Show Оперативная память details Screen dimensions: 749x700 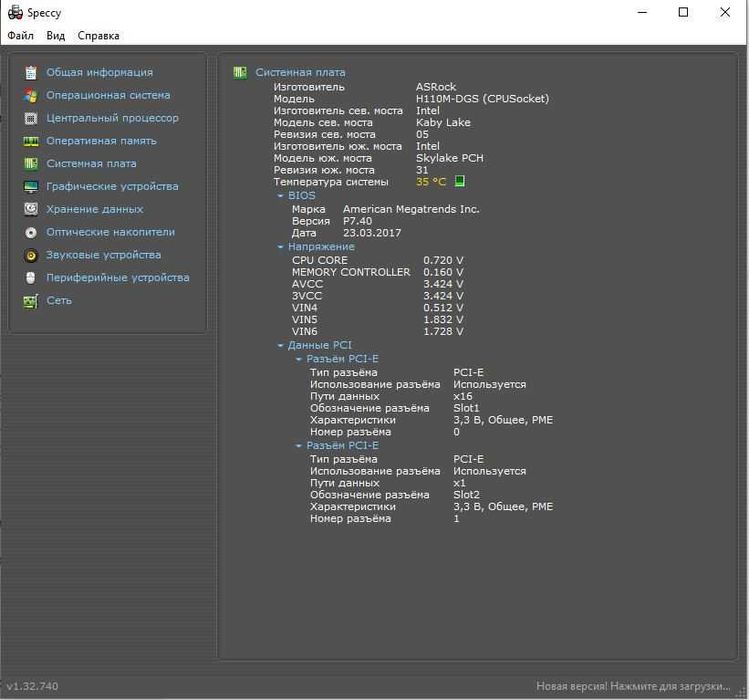[101, 141]
